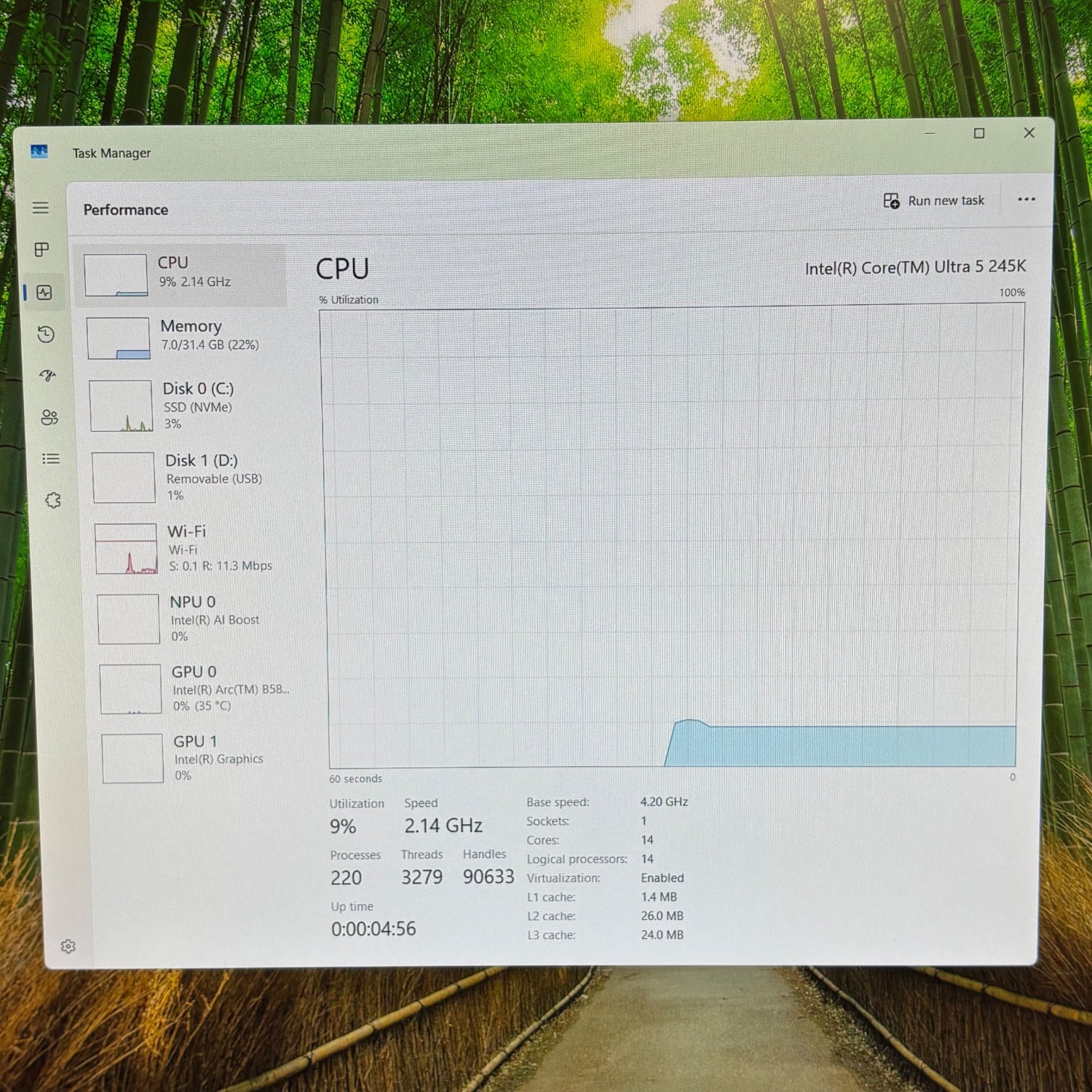Open the App history page icon
This screenshot has height=1092, width=1092.
point(46,334)
